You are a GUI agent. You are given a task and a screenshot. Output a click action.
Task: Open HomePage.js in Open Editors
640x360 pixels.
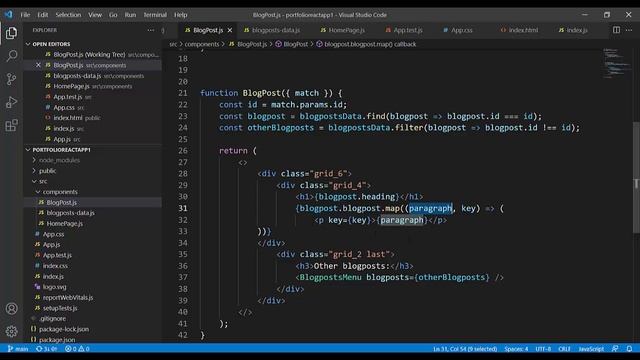pos(92,86)
